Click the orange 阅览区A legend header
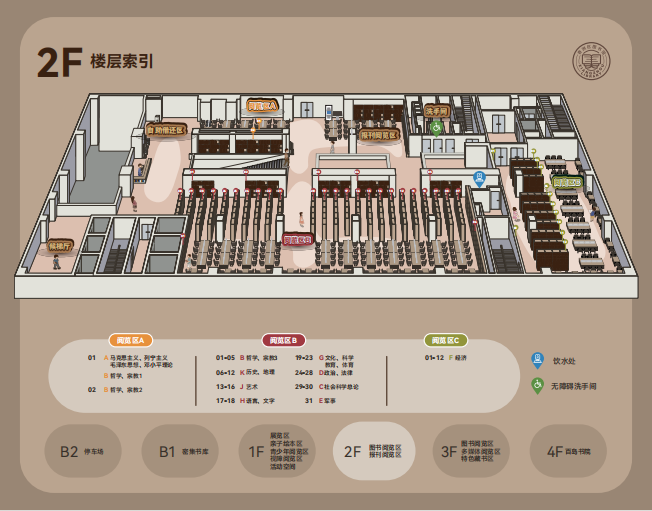The height and width of the screenshot is (511, 652). click(x=130, y=340)
